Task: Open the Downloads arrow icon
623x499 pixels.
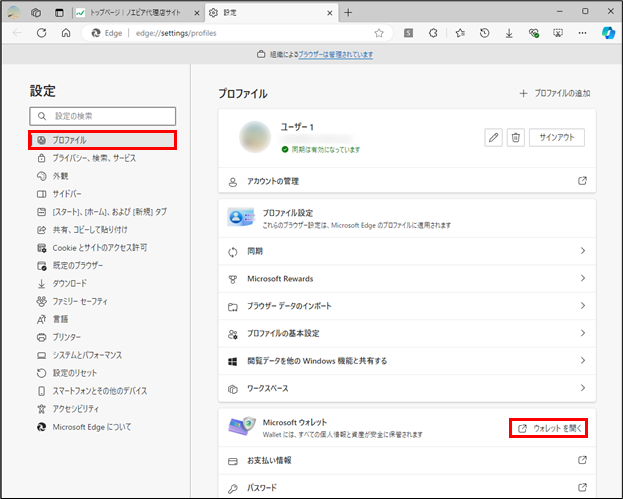Action: coord(509,33)
